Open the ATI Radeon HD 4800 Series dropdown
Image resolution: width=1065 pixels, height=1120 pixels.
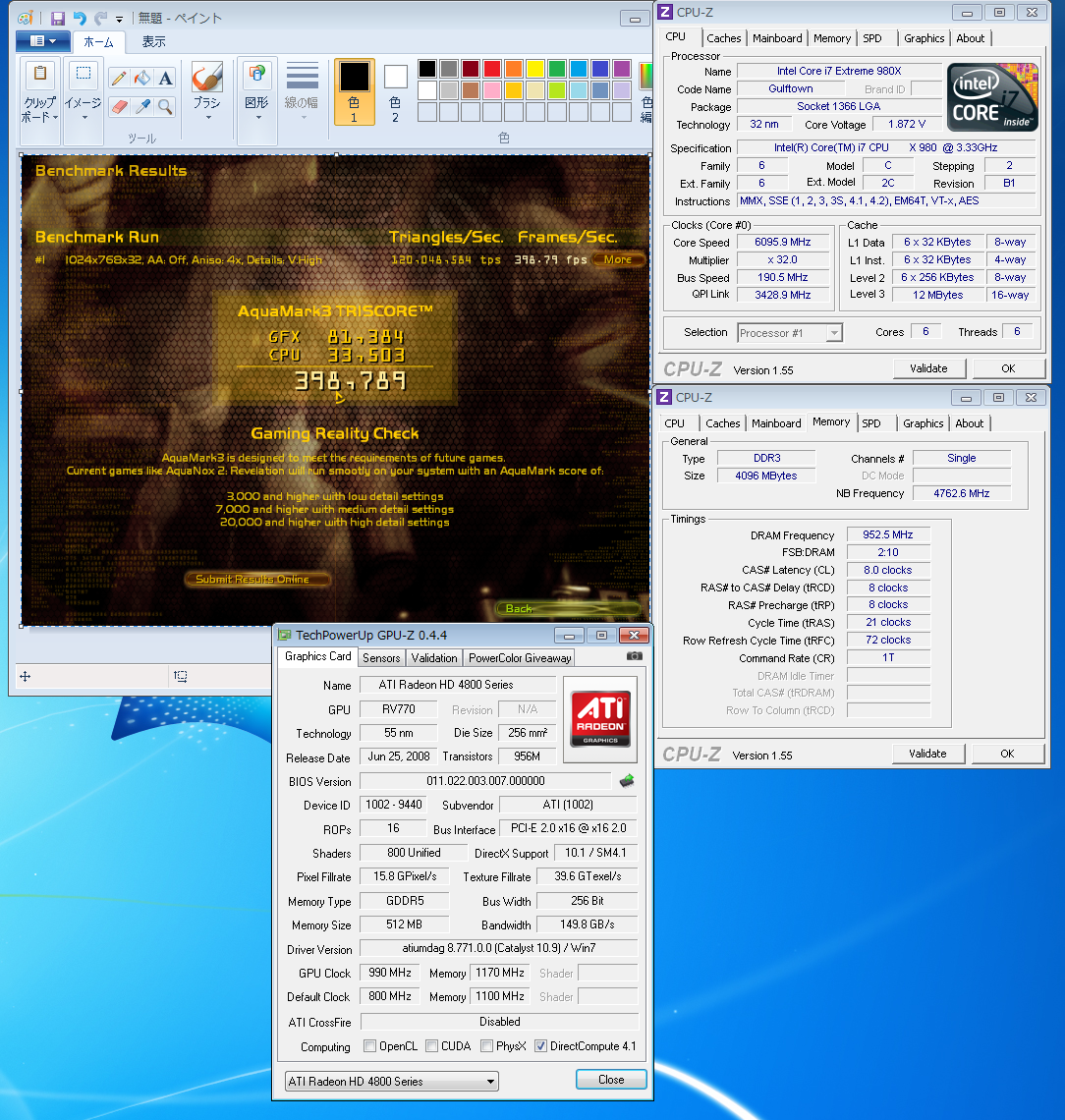point(392,1082)
